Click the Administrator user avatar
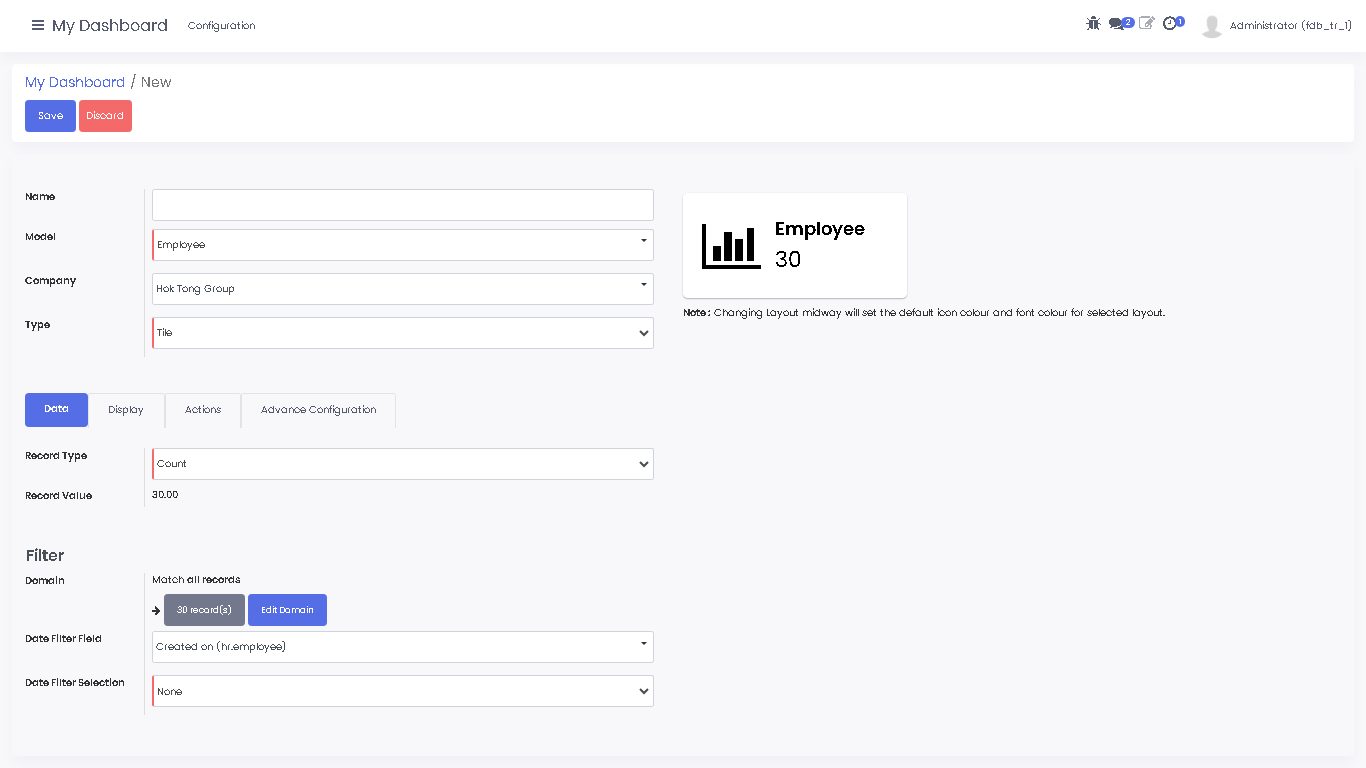The height and width of the screenshot is (768, 1366). (1212, 26)
